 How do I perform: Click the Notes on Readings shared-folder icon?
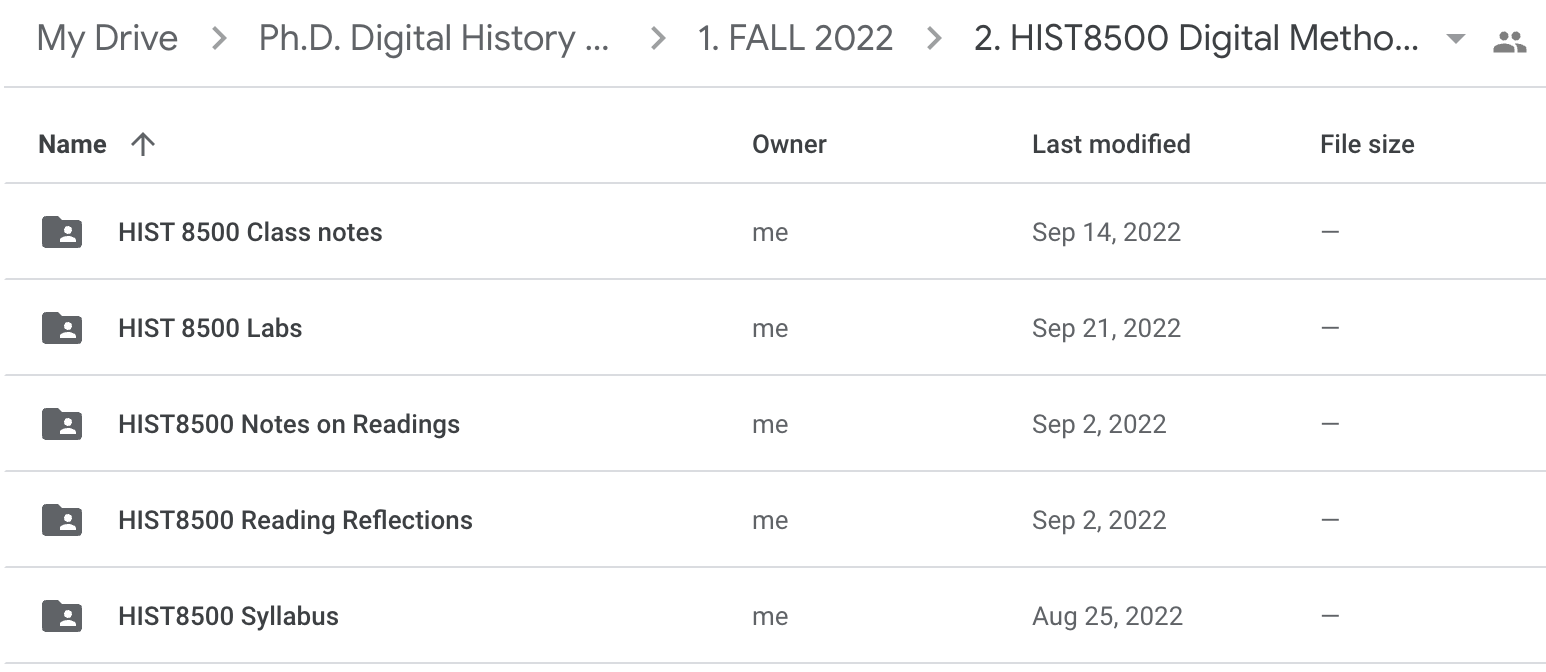point(62,424)
